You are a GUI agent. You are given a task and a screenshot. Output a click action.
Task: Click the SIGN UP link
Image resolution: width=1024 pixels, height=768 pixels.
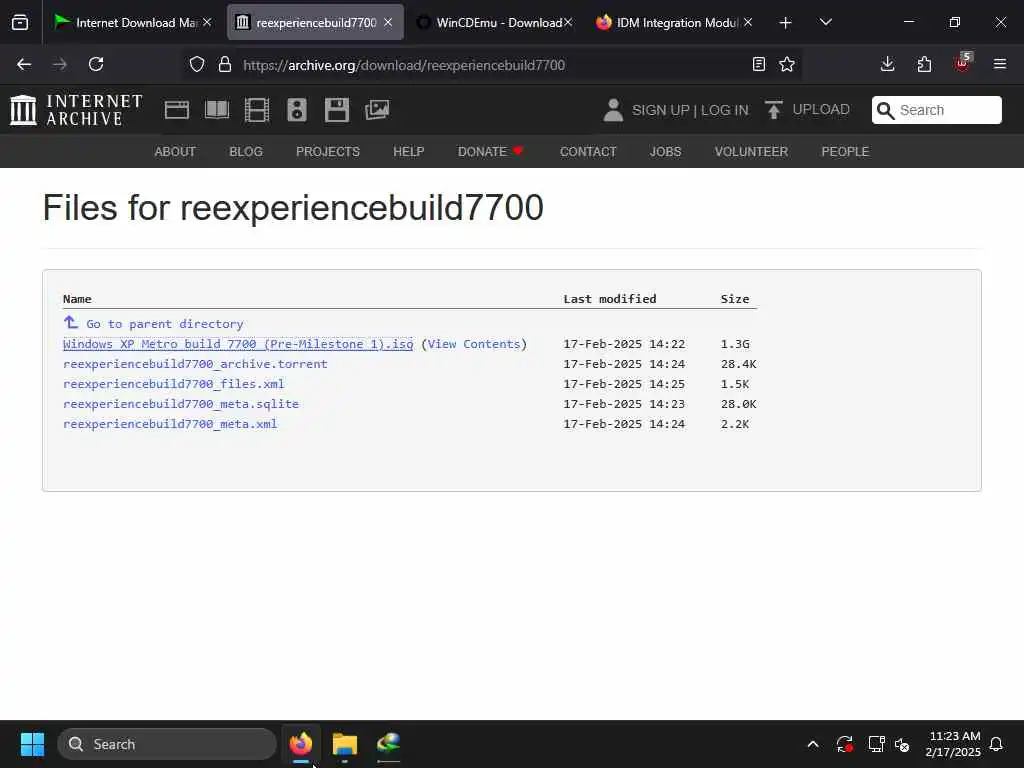(x=660, y=110)
